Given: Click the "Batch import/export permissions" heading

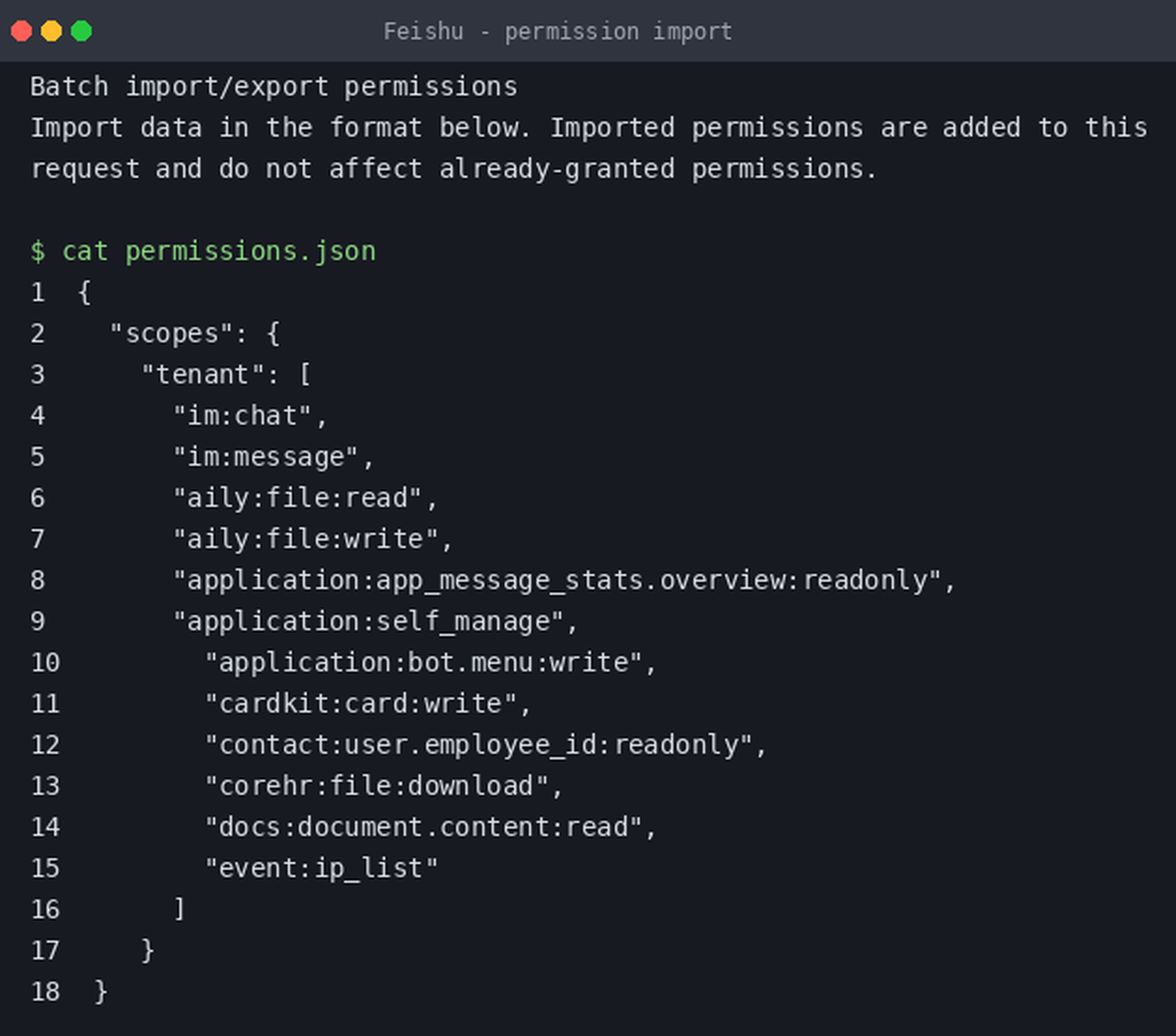Looking at the screenshot, I should tap(274, 87).
